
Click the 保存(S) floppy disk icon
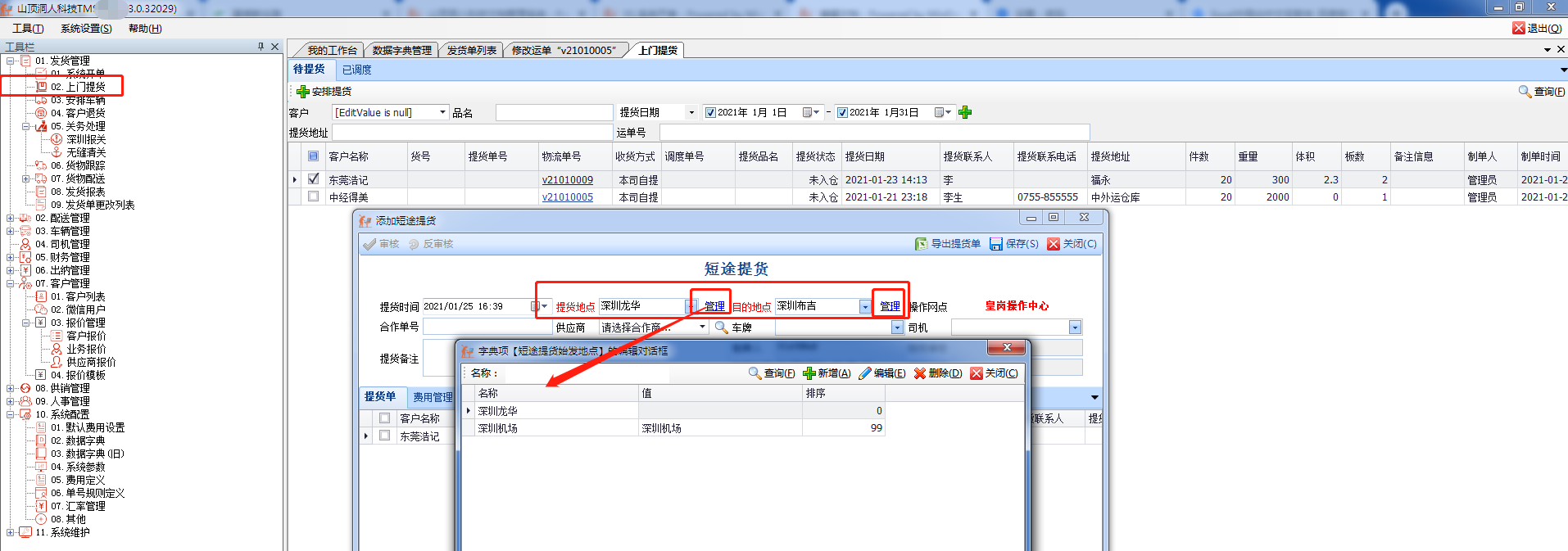pyautogui.click(x=996, y=244)
